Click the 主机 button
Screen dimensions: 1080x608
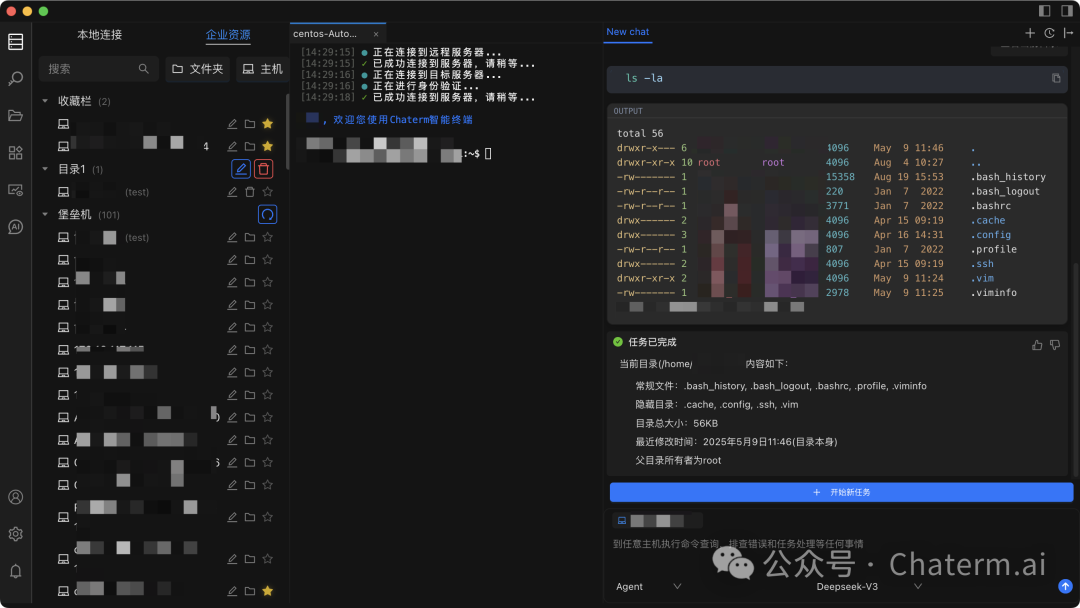click(x=262, y=69)
